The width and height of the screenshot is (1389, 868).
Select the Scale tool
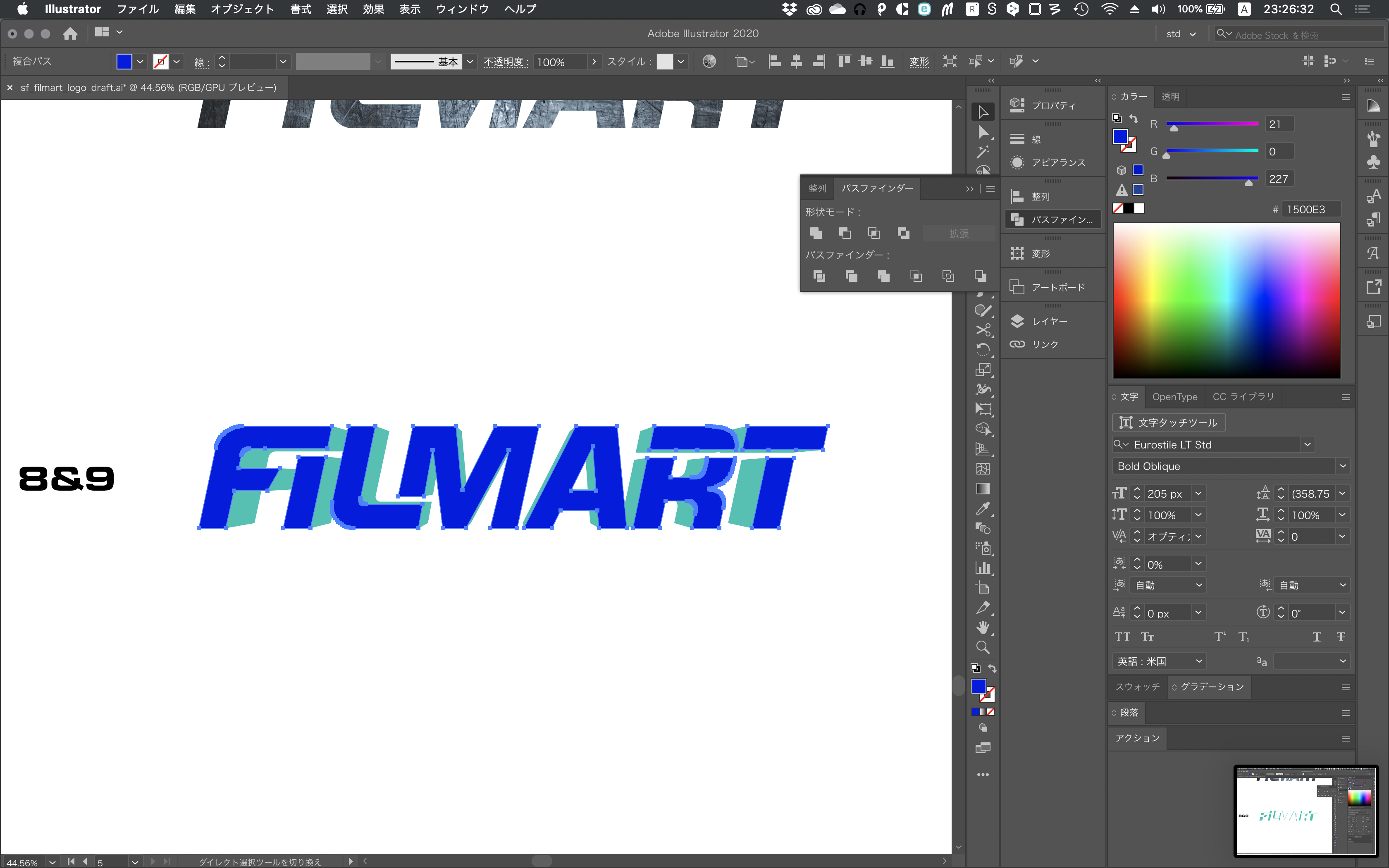(983, 370)
